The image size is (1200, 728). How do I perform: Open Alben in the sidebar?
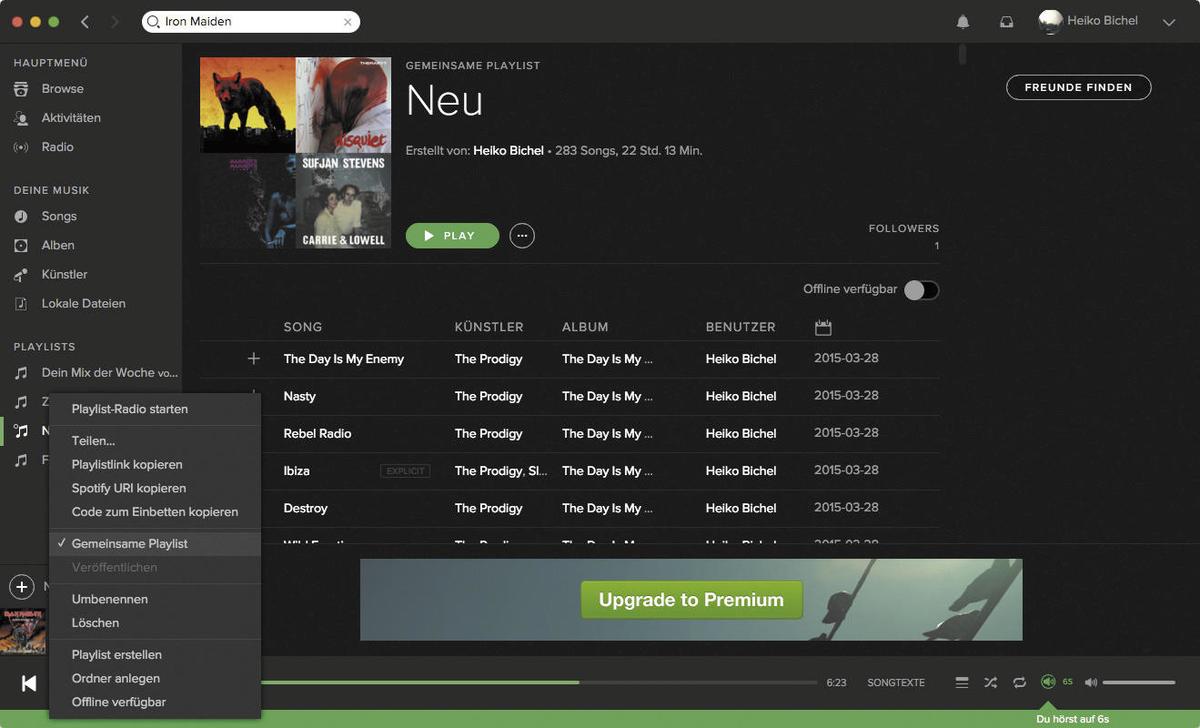tap(58, 245)
